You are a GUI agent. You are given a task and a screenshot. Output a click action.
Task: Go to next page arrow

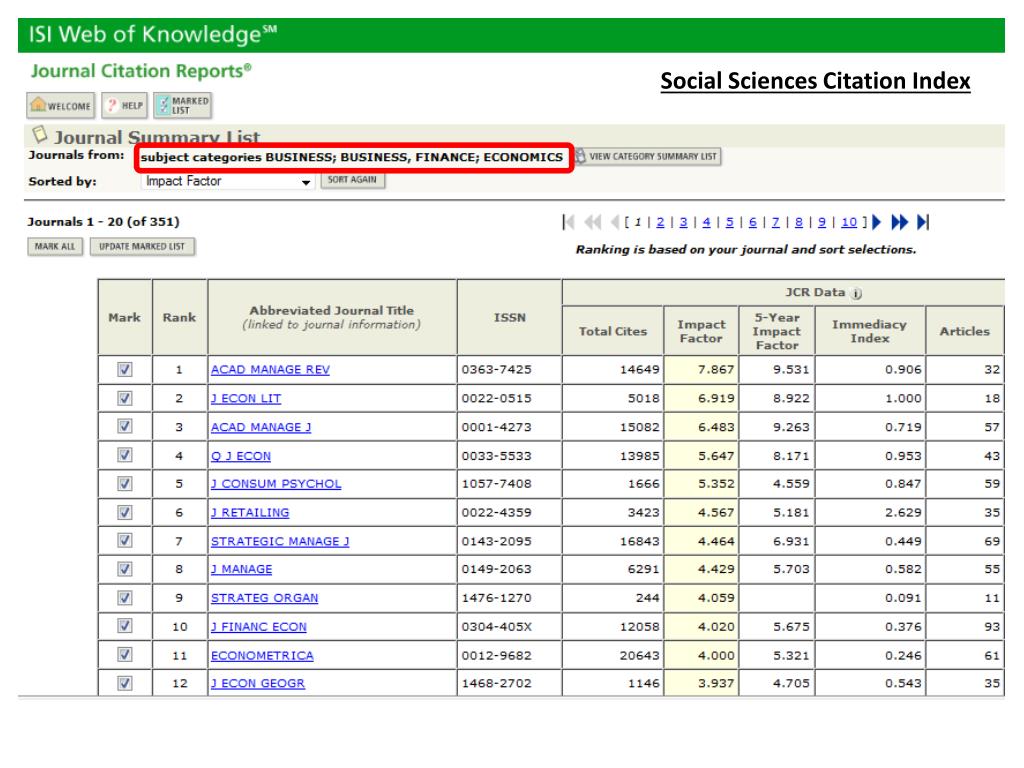point(876,223)
